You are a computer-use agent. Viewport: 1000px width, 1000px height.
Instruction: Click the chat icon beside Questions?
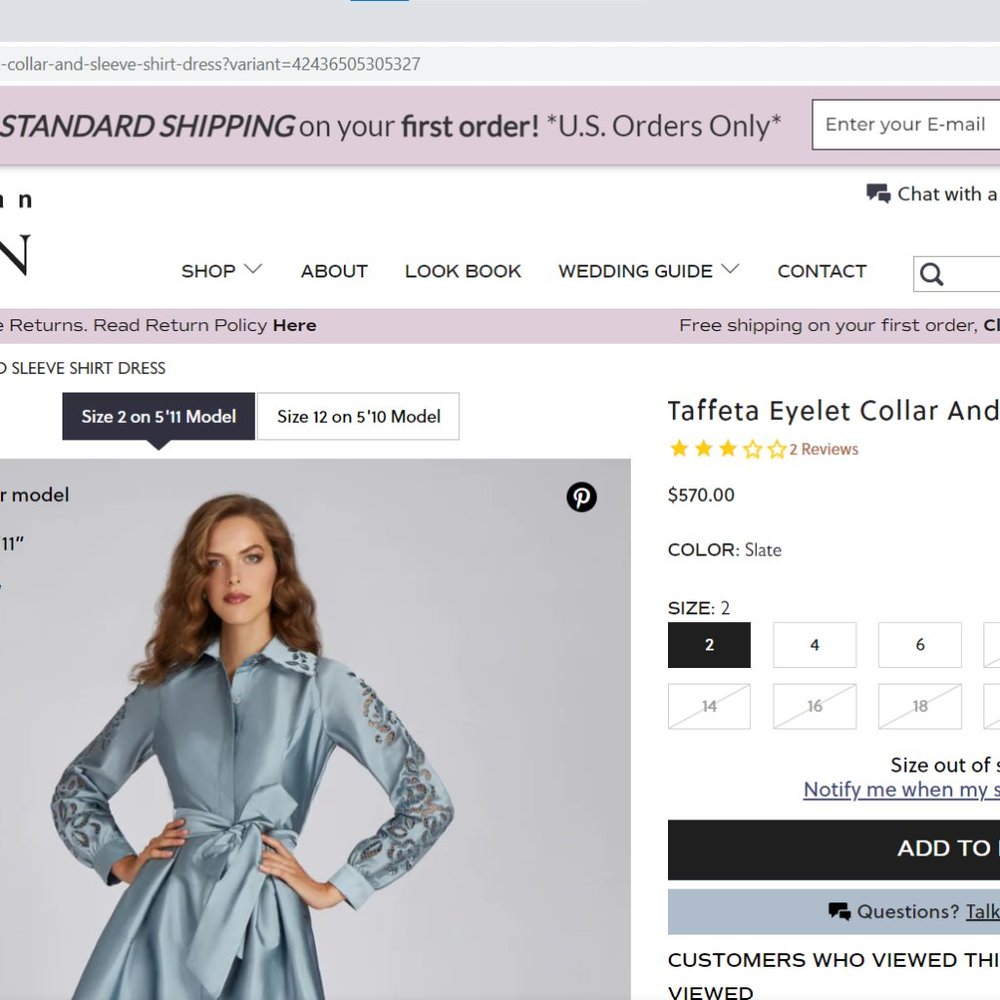839,911
